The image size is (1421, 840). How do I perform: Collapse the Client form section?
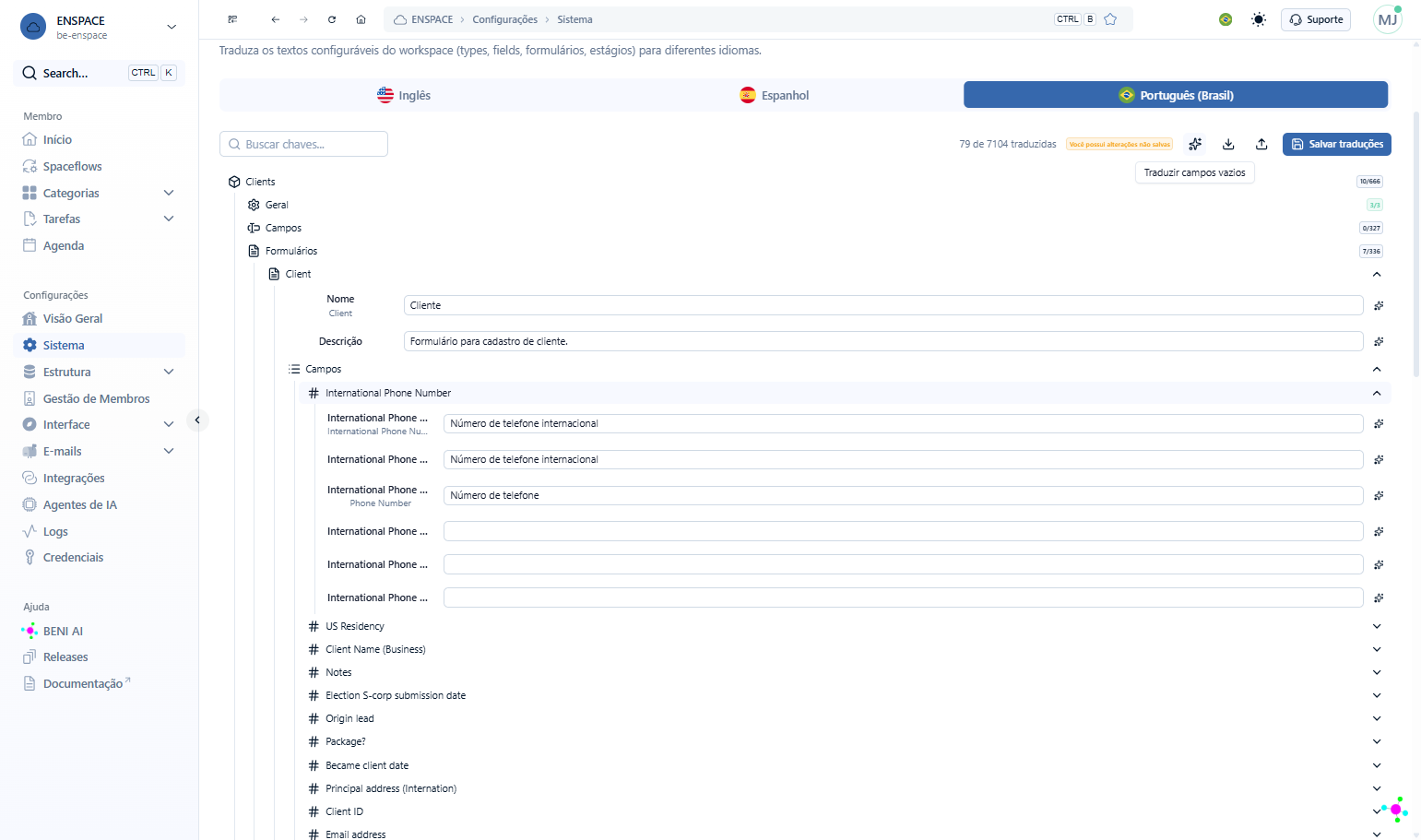coord(1377,274)
